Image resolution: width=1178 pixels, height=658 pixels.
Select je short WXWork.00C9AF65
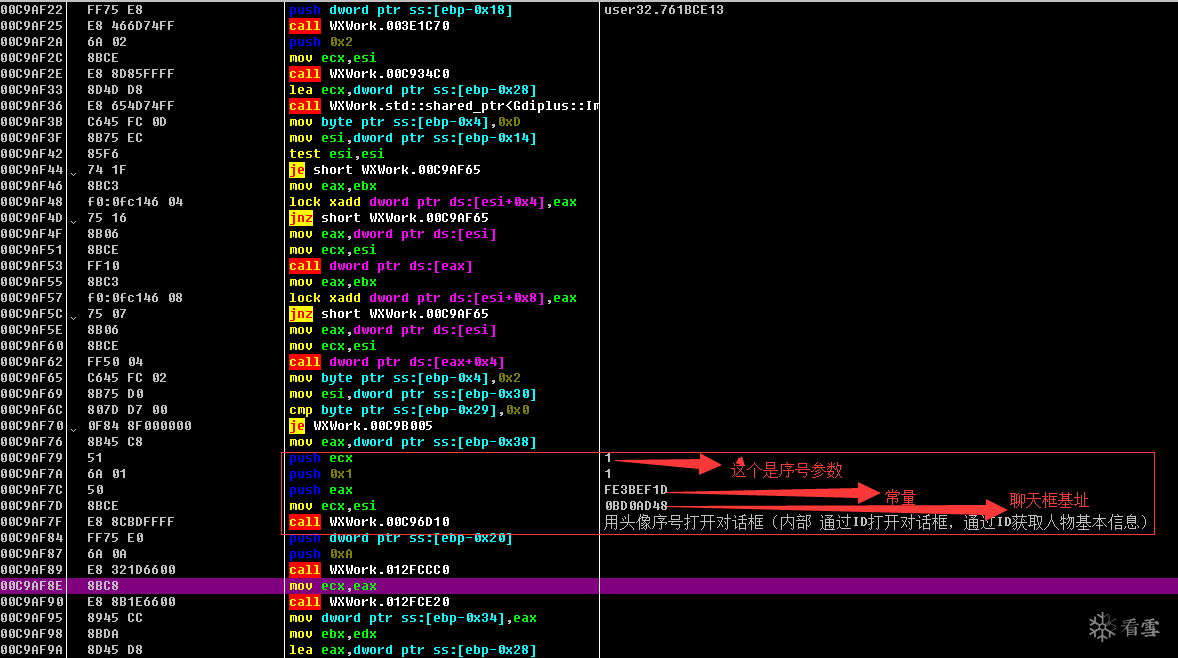coord(385,170)
